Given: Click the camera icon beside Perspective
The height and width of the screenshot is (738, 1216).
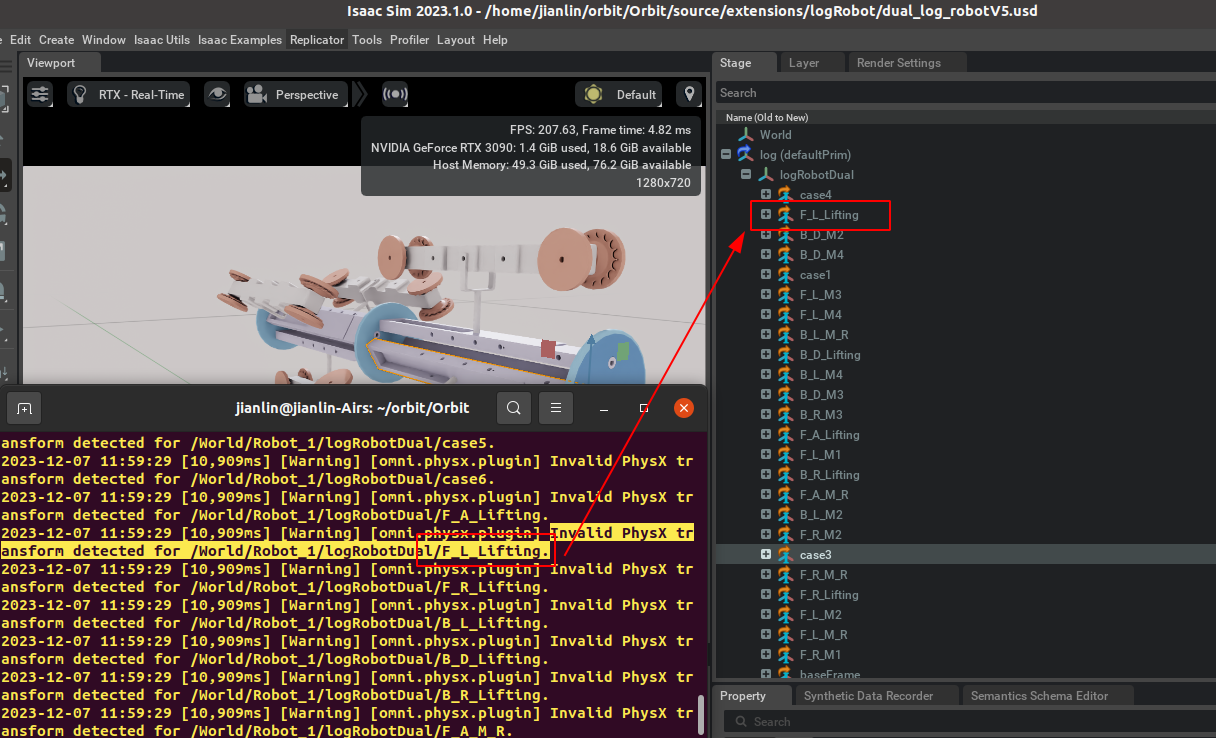Looking at the screenshot, I should click(257, 95).
